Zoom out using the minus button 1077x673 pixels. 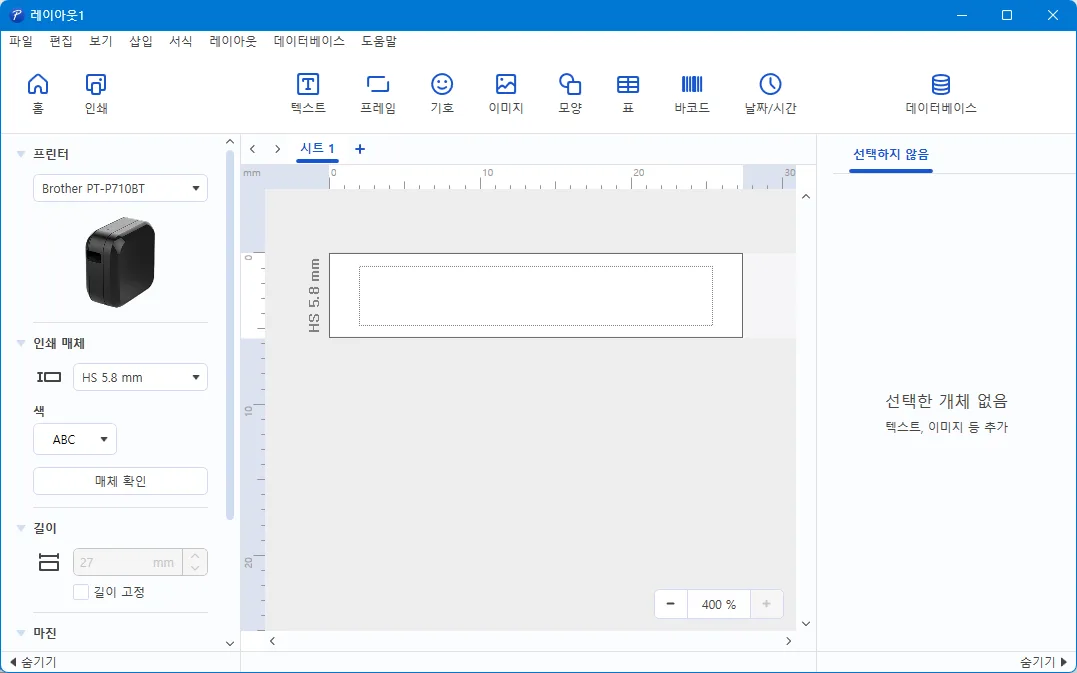point(670,604)
